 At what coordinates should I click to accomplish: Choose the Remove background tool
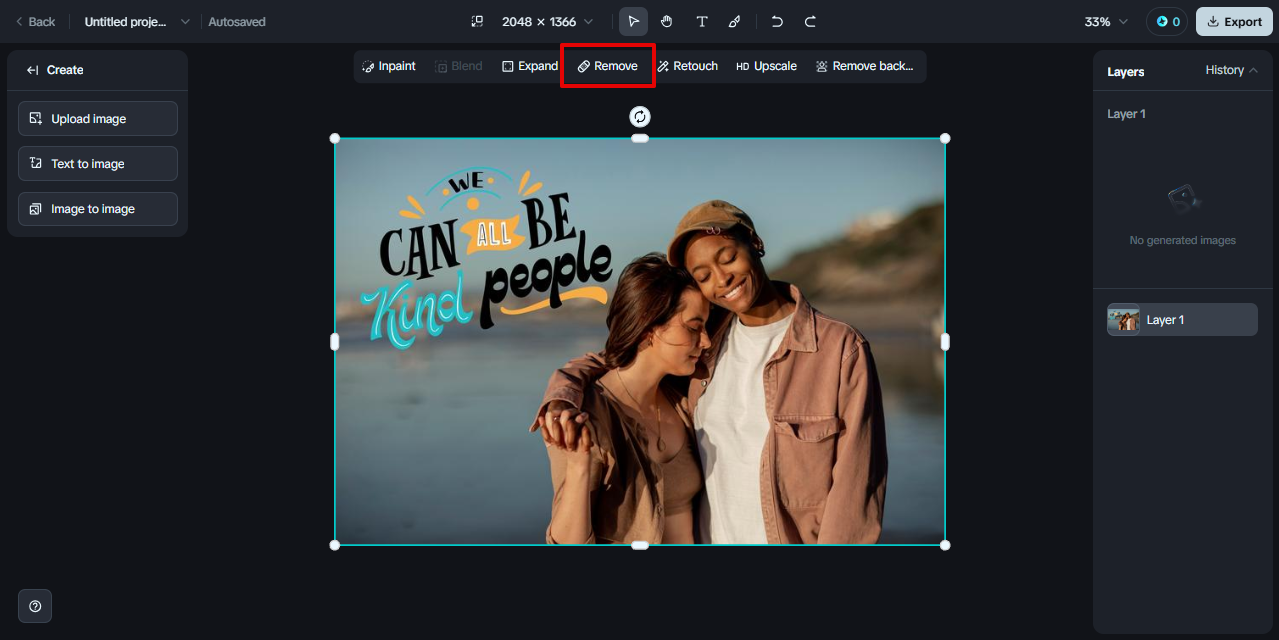(x=865, y=66)
